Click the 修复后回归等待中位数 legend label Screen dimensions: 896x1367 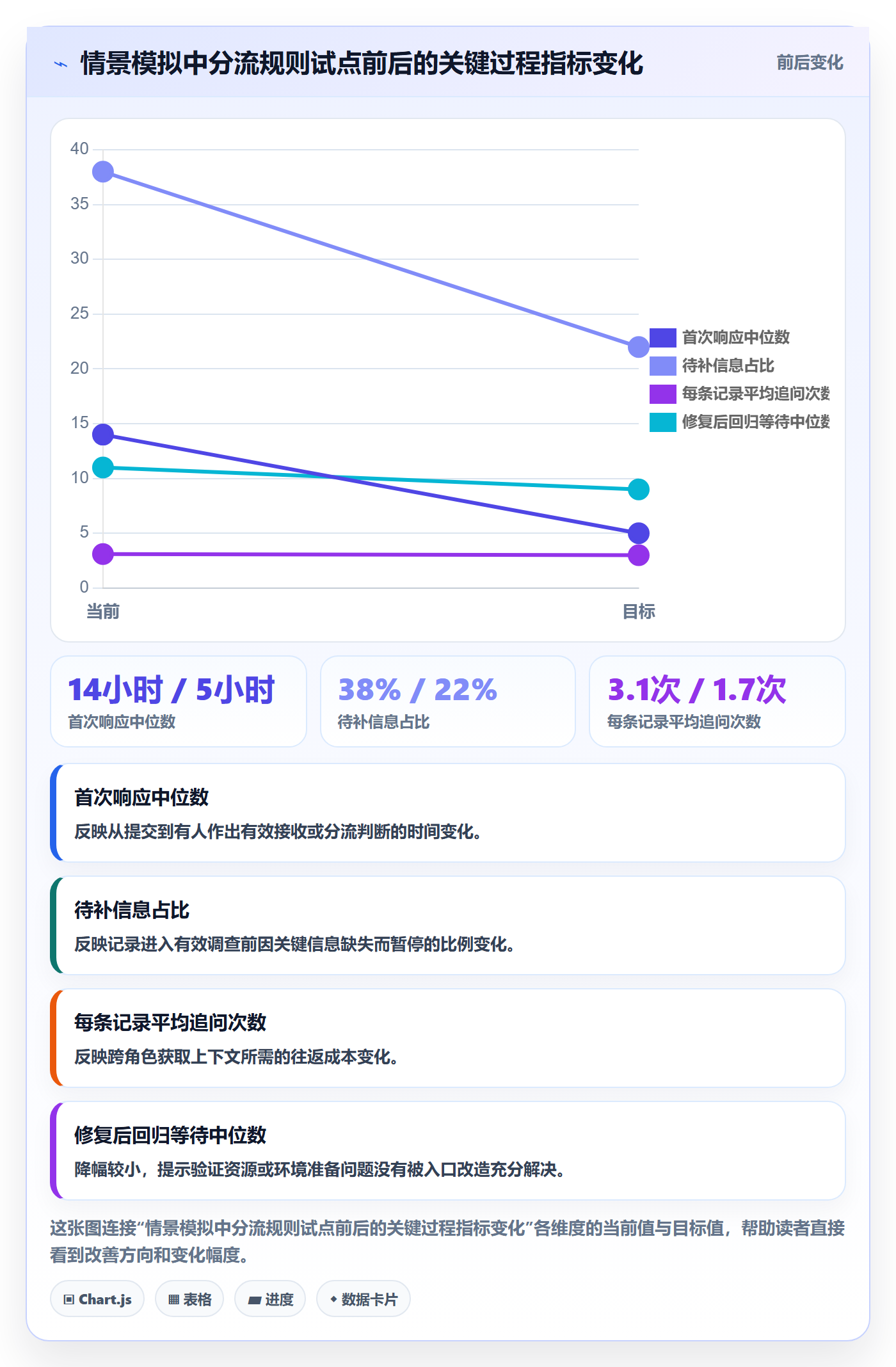pos(755,422)
